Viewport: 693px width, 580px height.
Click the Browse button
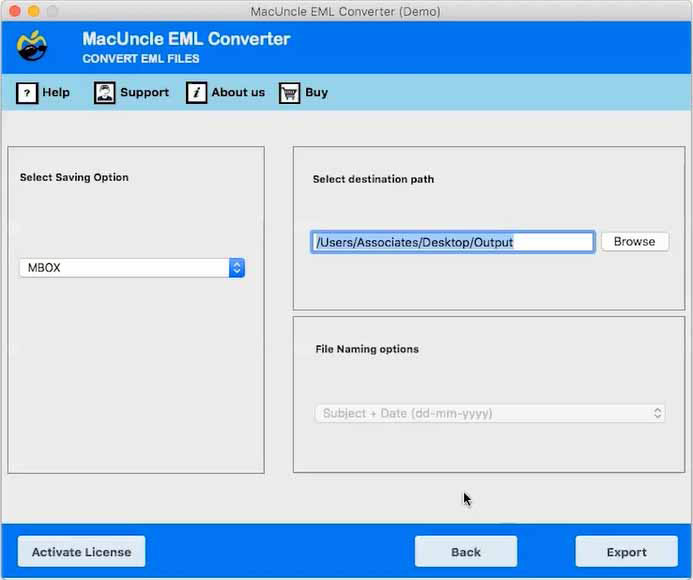pyautogui.click(x=635, y=241)
